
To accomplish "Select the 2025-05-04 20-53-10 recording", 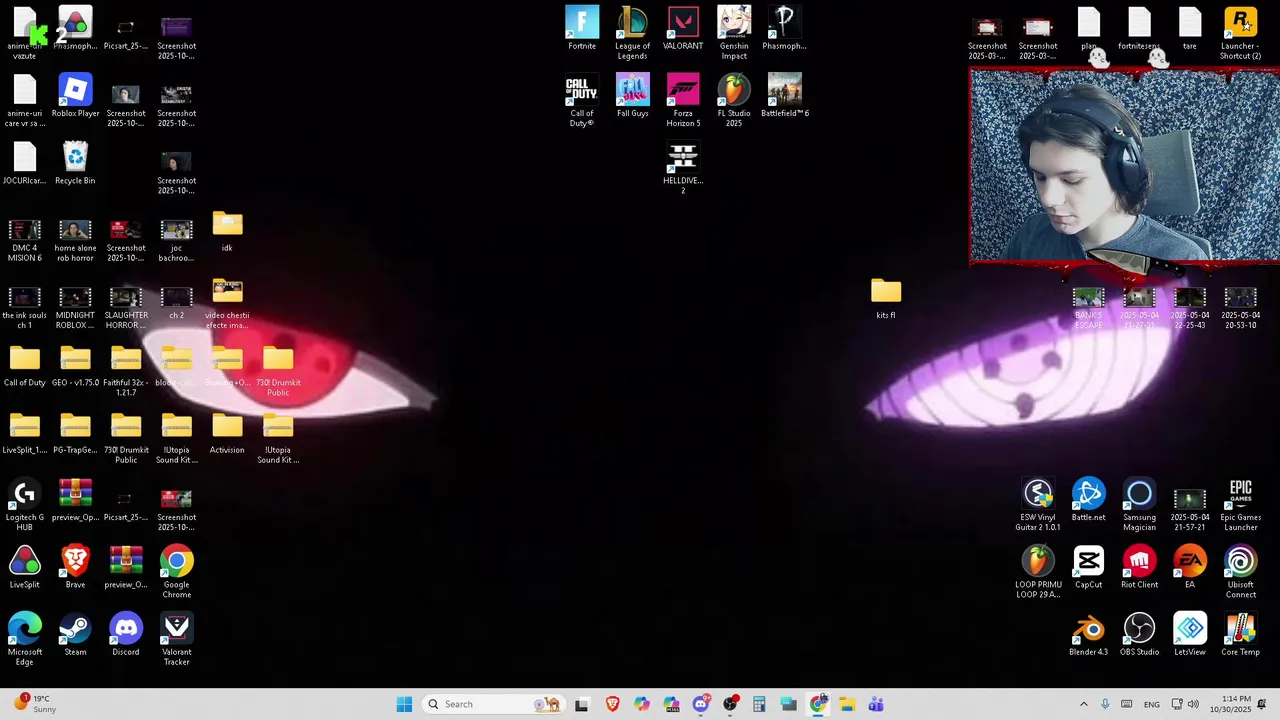I will point(1240,307).
